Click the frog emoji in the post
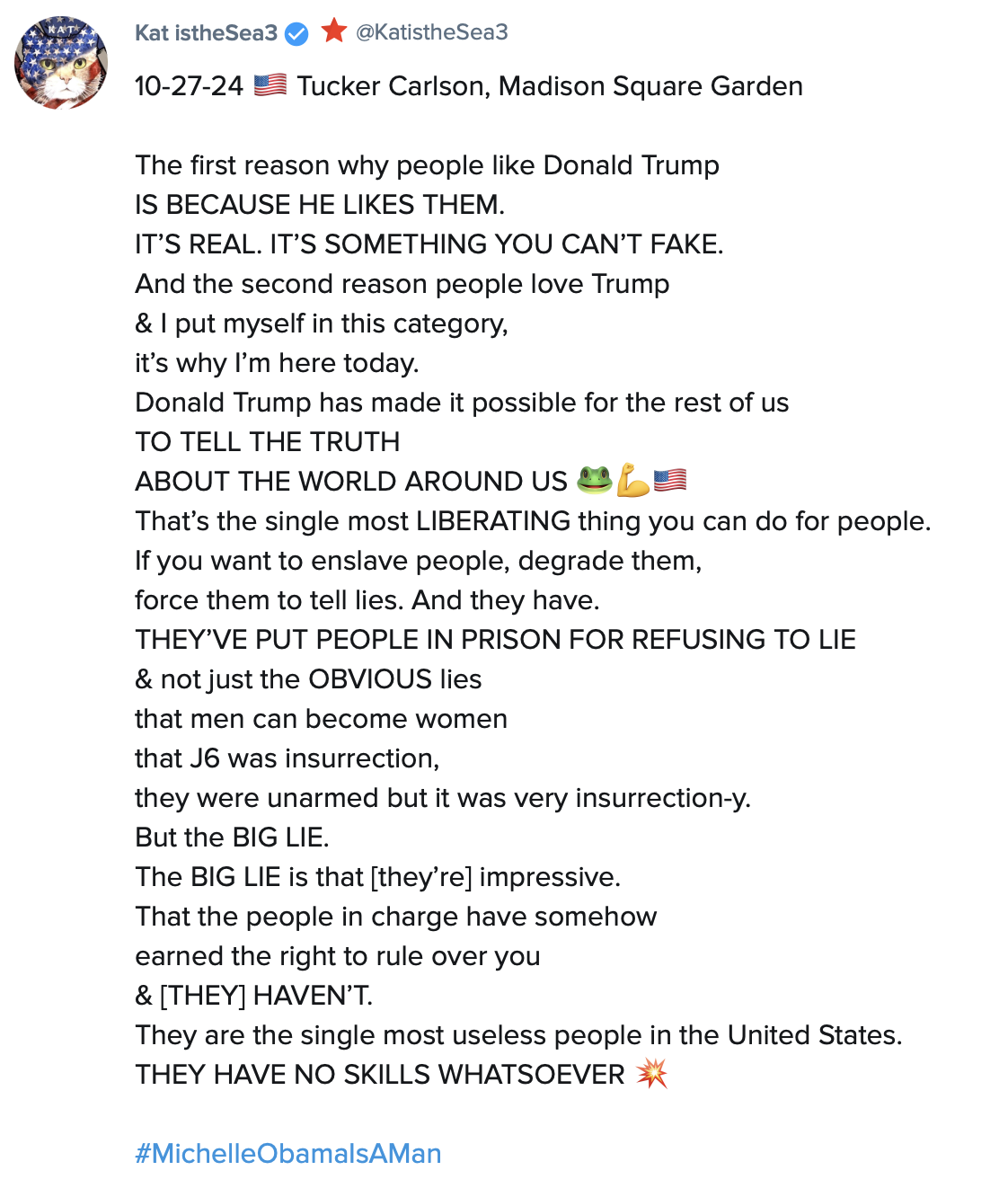The height and width of the screenshot is (1188, 1008). coord(594,480)
